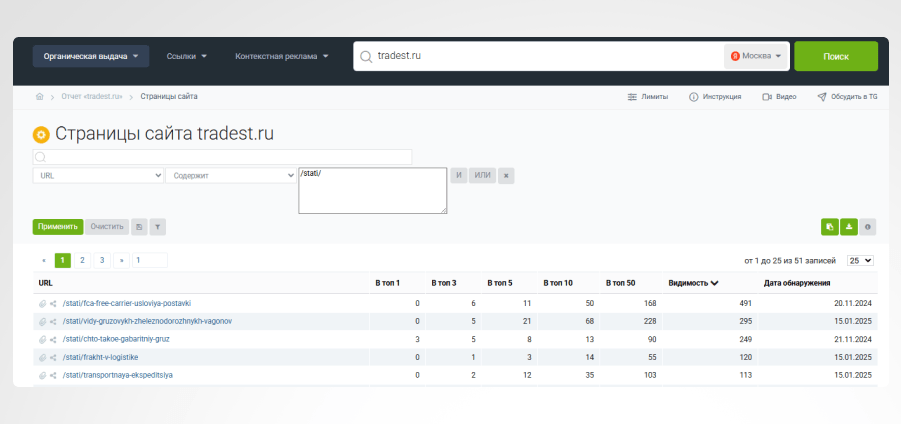Click the next page » button
The height and width of the screenshot is (424, 901).
(x=121, y=261)
